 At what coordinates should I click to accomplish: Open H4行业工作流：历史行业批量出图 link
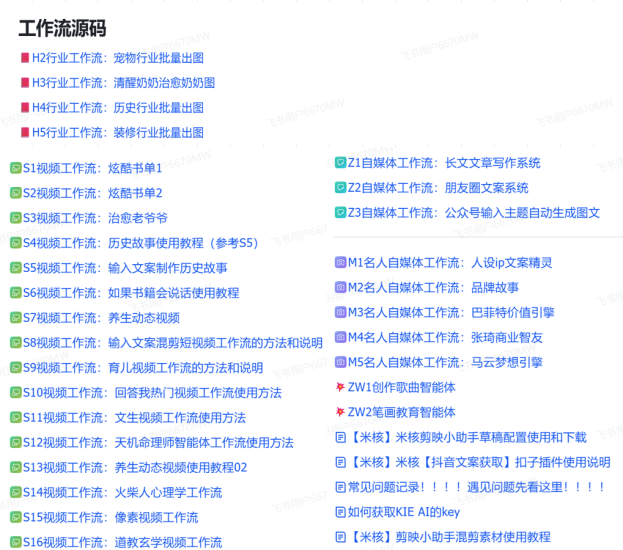click(118, 108)
